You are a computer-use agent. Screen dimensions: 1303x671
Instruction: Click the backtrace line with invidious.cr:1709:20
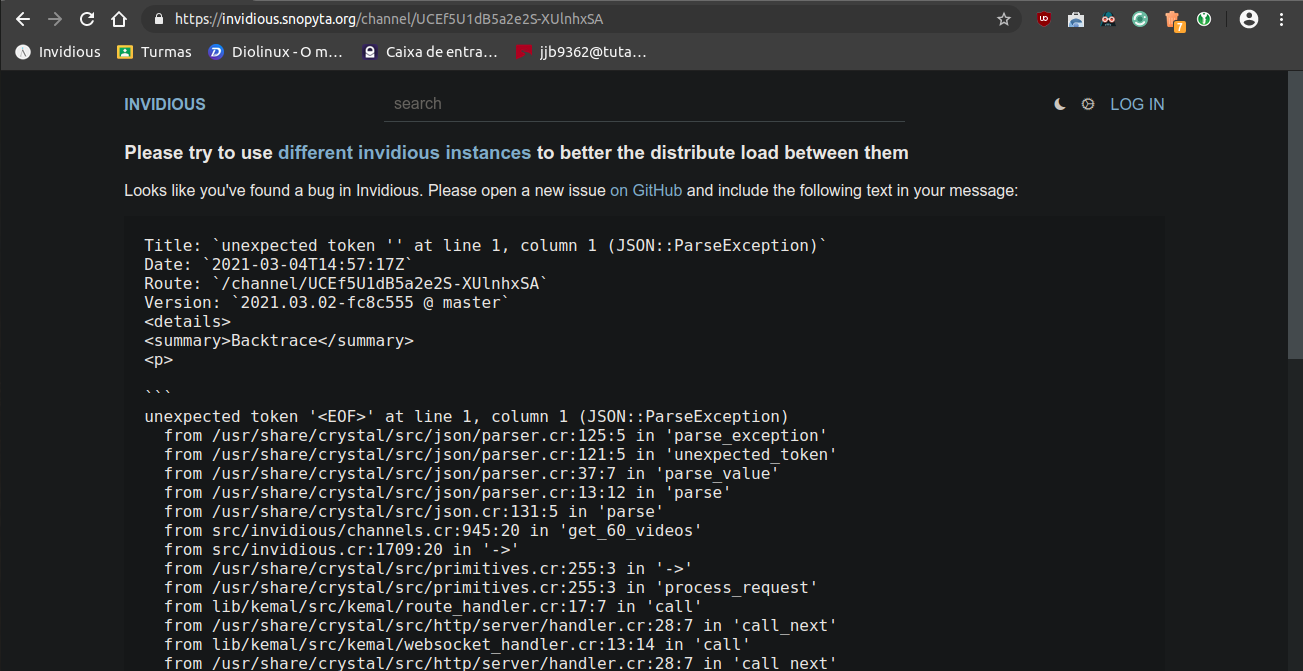click(342, 549)
